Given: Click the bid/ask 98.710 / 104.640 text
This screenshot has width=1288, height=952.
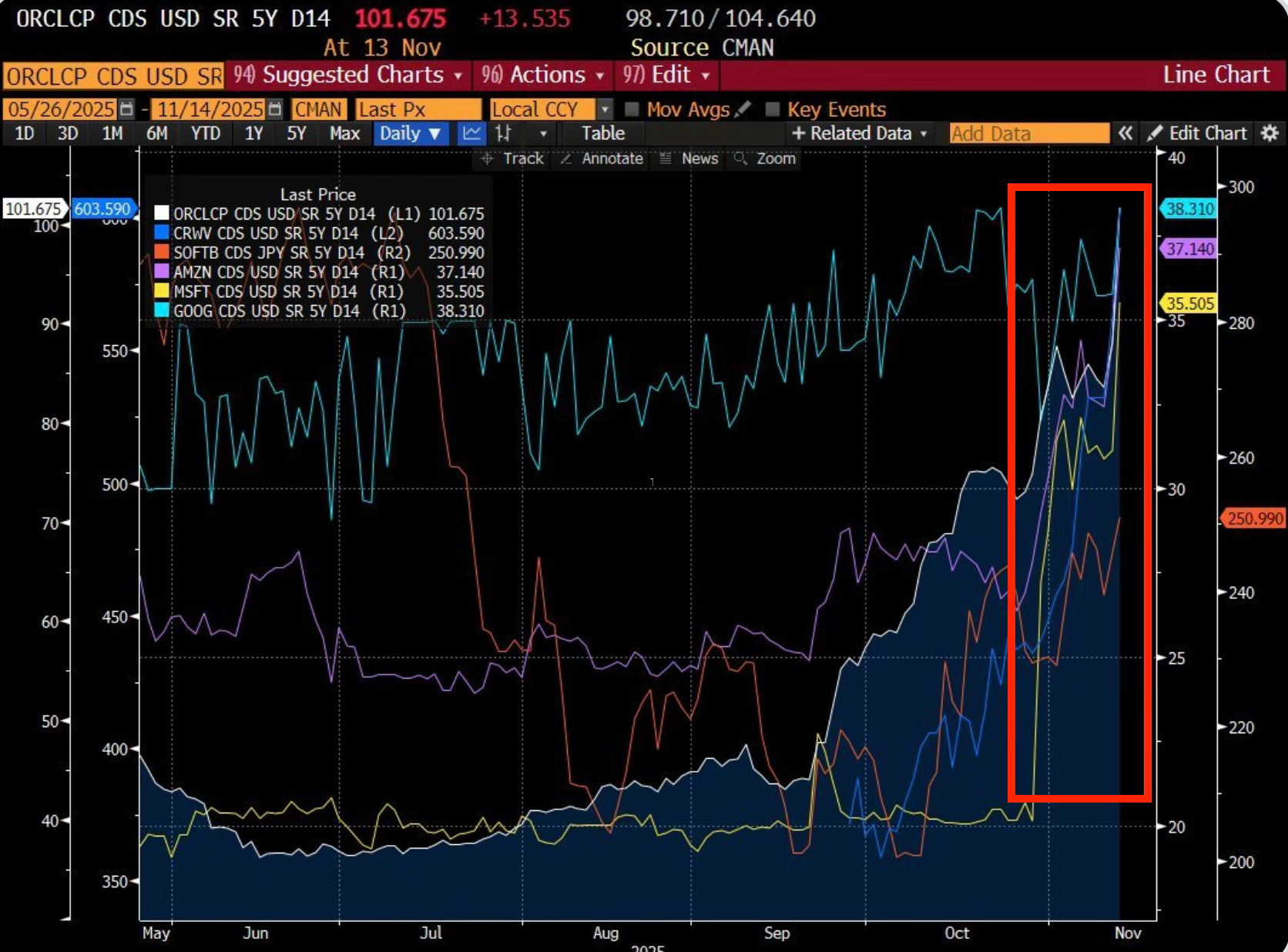Looking at the screenshot, I should click(x=720, y=18).
